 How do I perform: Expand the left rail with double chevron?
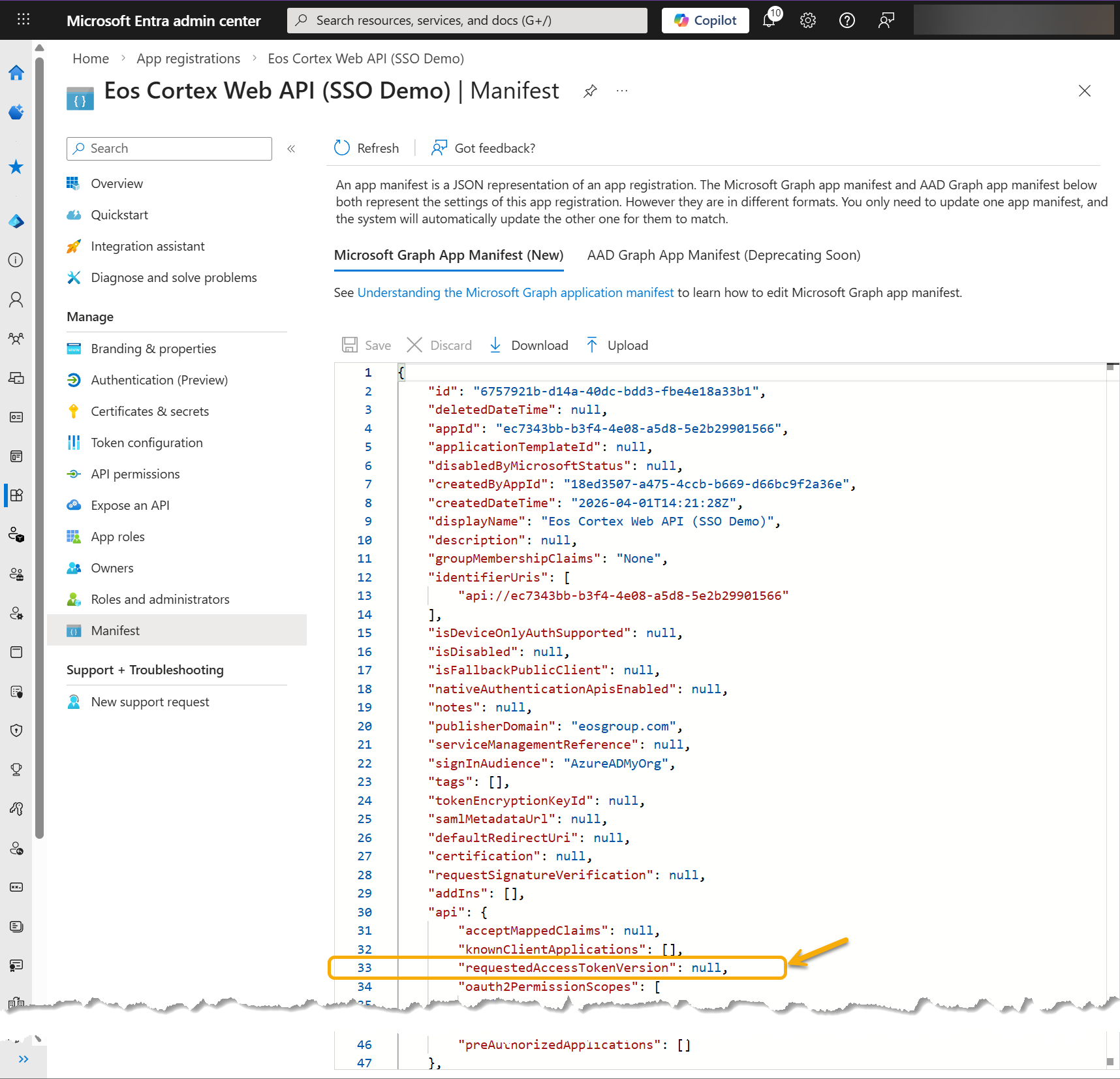point(23,1059)
